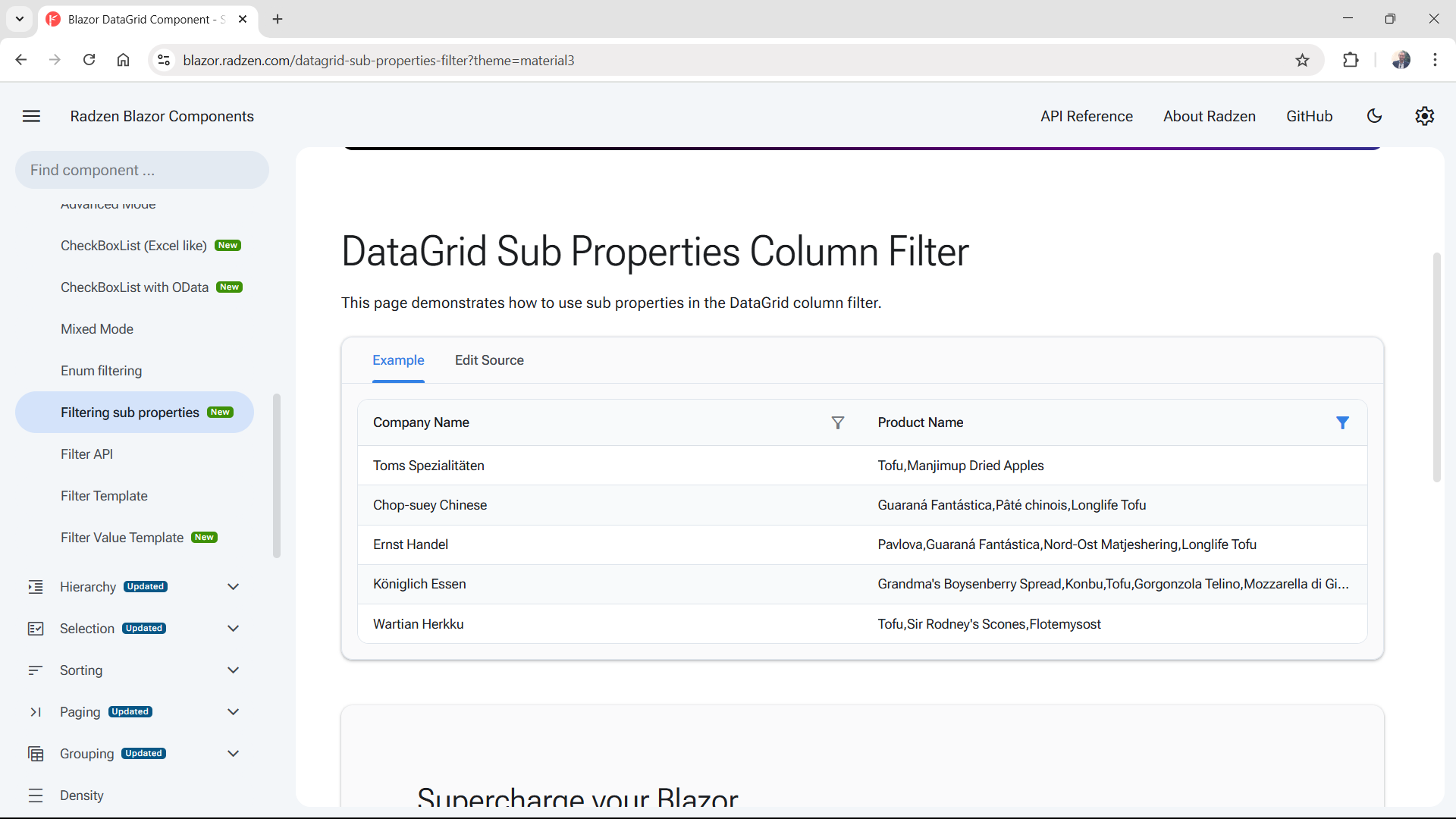Click the Selection menu icon
Image resolution: width=1456 pixels, height=819 pixels.
pyautogui.click(x=36, y=629)
